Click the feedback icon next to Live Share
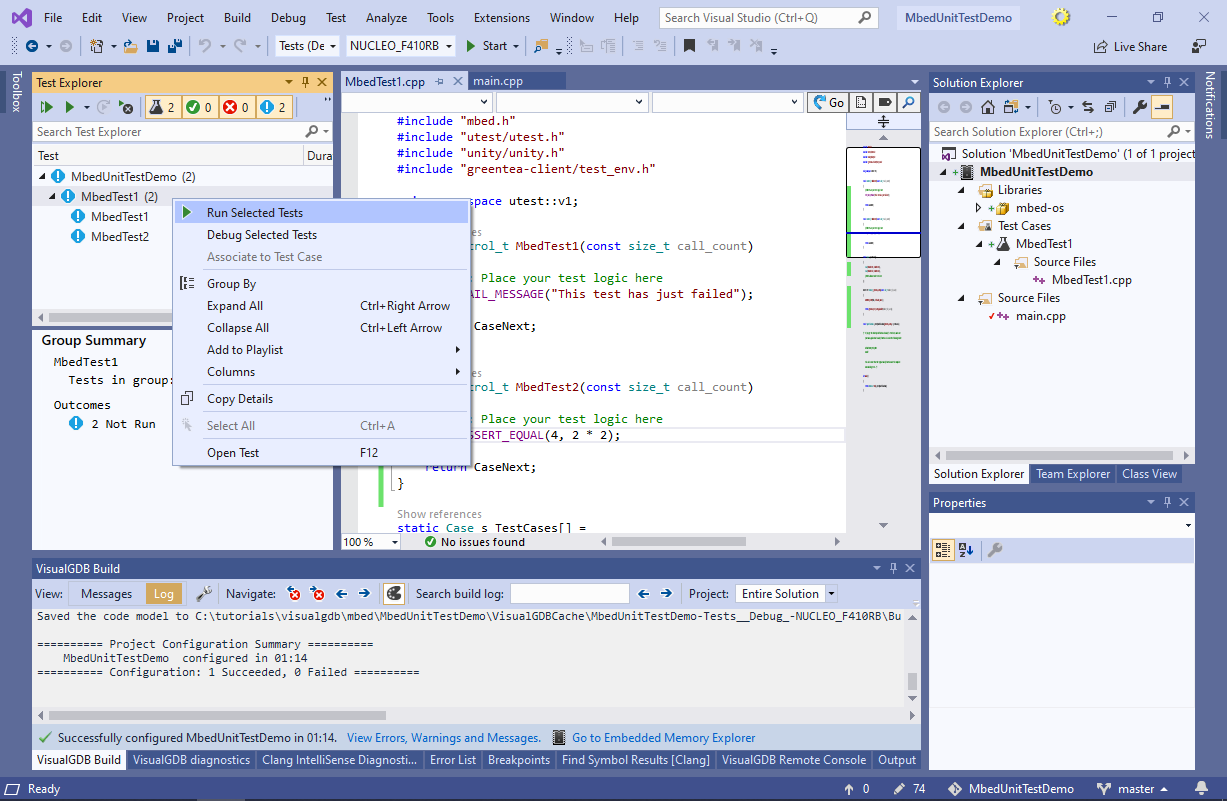Screen dimensions: 1227x801 [1199, 46]
